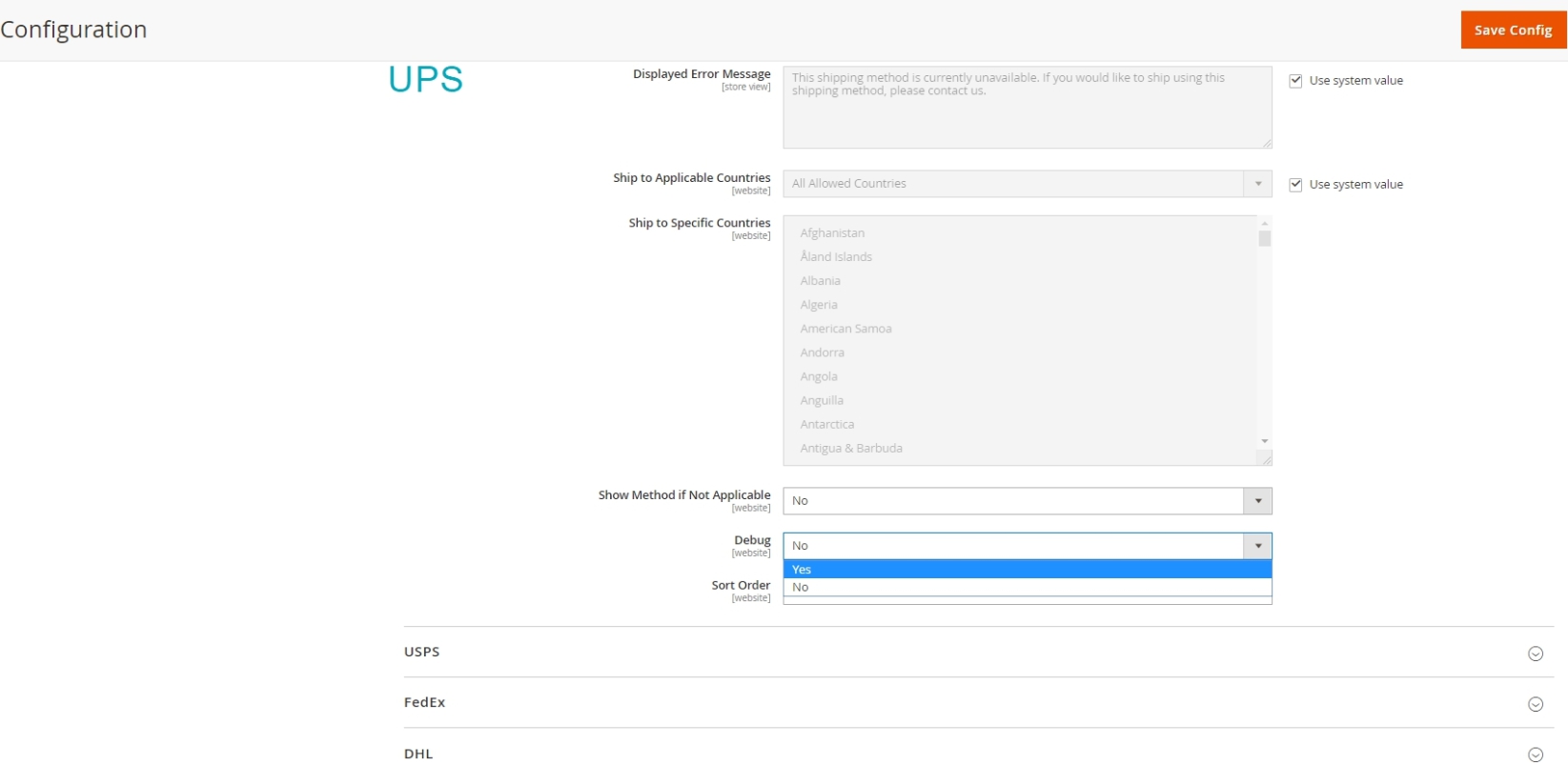
Task: Toggle Use system value for Ship to Applicable Countries
Action: click(x=1295, y=185)
